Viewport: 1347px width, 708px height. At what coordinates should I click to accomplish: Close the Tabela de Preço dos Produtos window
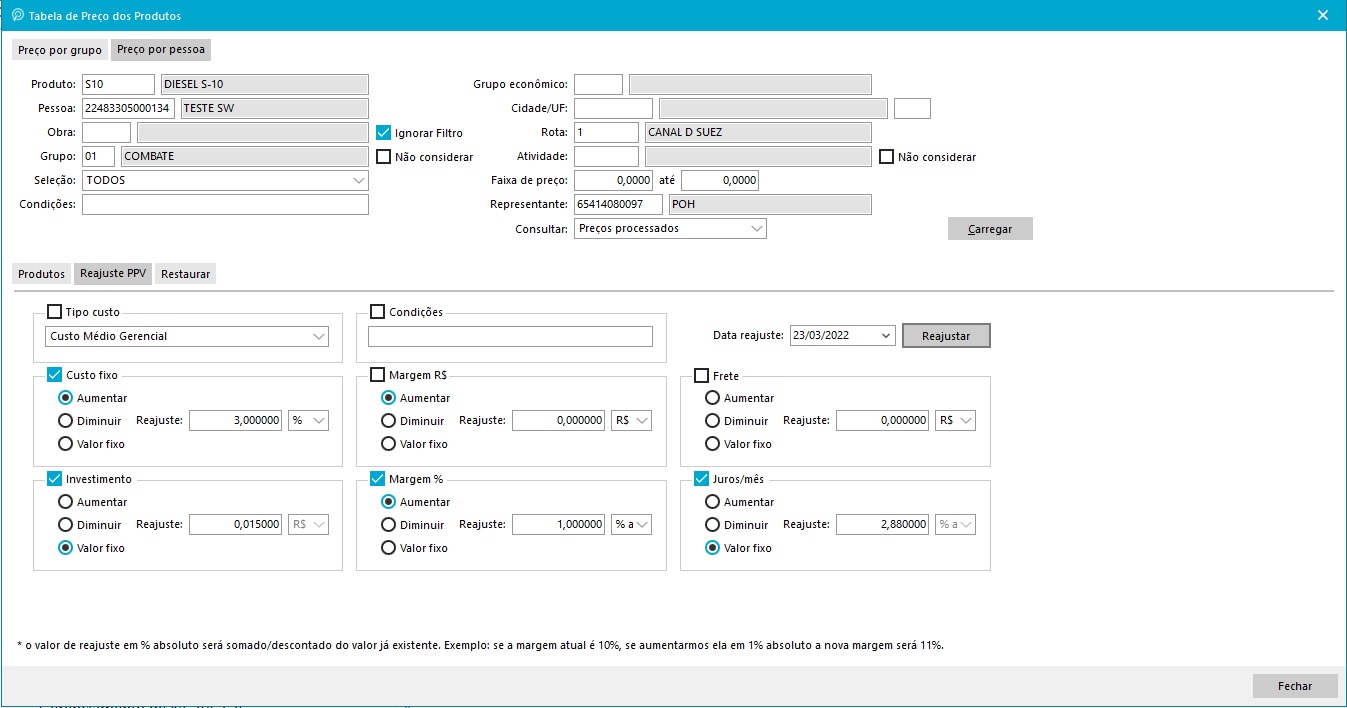pyautogui.click(x=1323, y=15)
